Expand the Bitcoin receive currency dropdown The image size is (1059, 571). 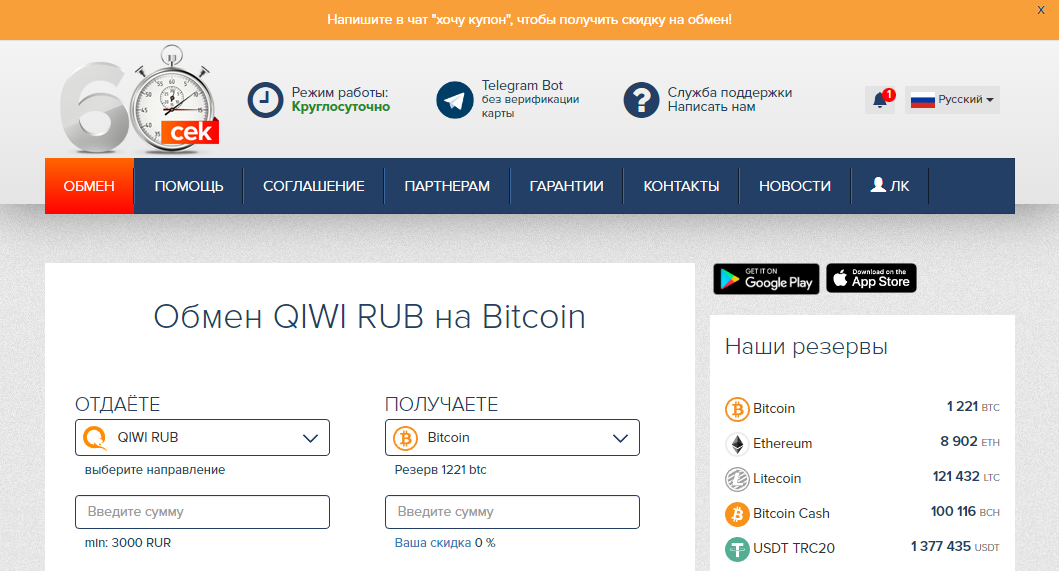pos(512,438)
